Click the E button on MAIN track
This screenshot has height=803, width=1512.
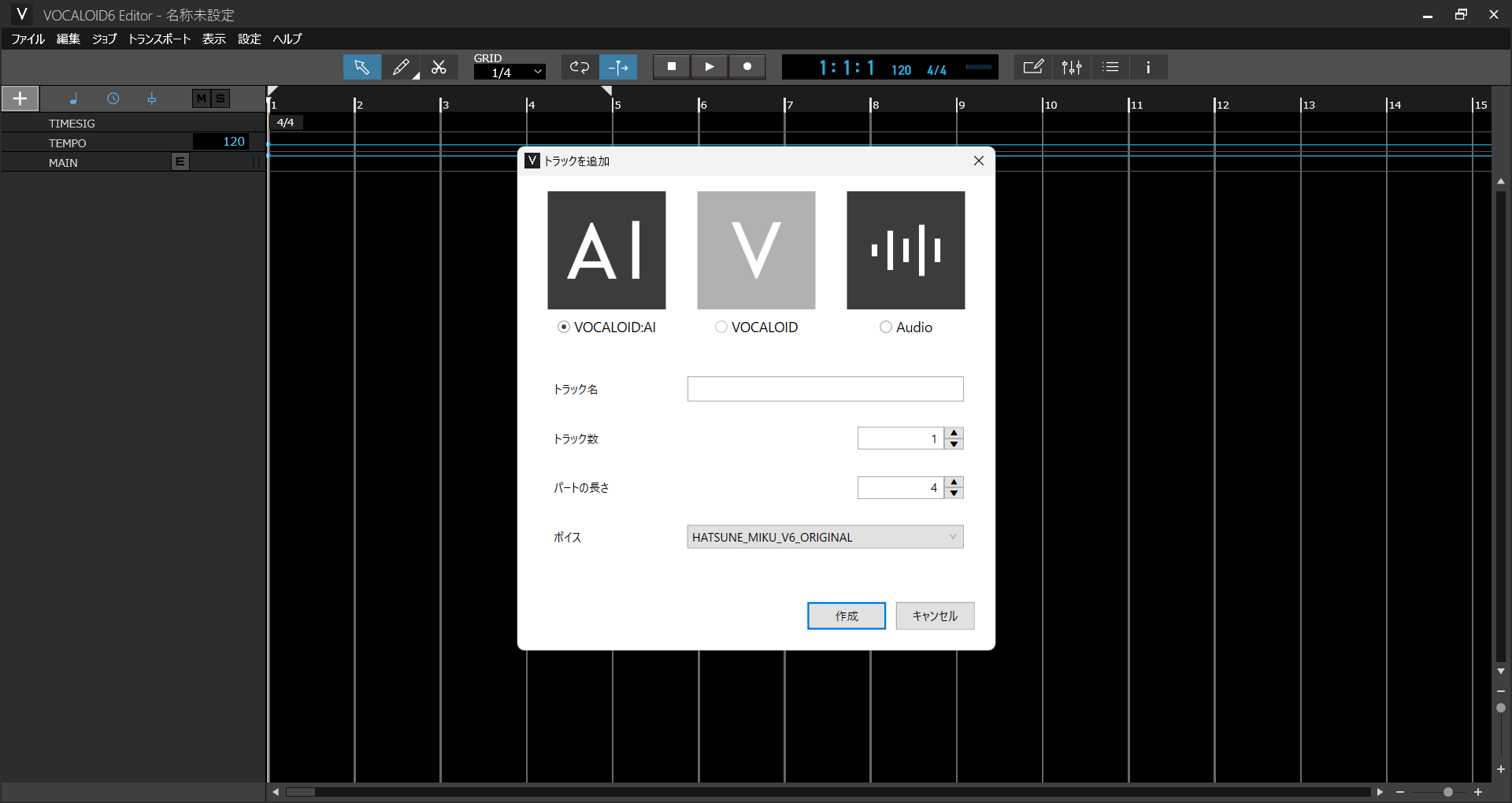click(180, 161)
